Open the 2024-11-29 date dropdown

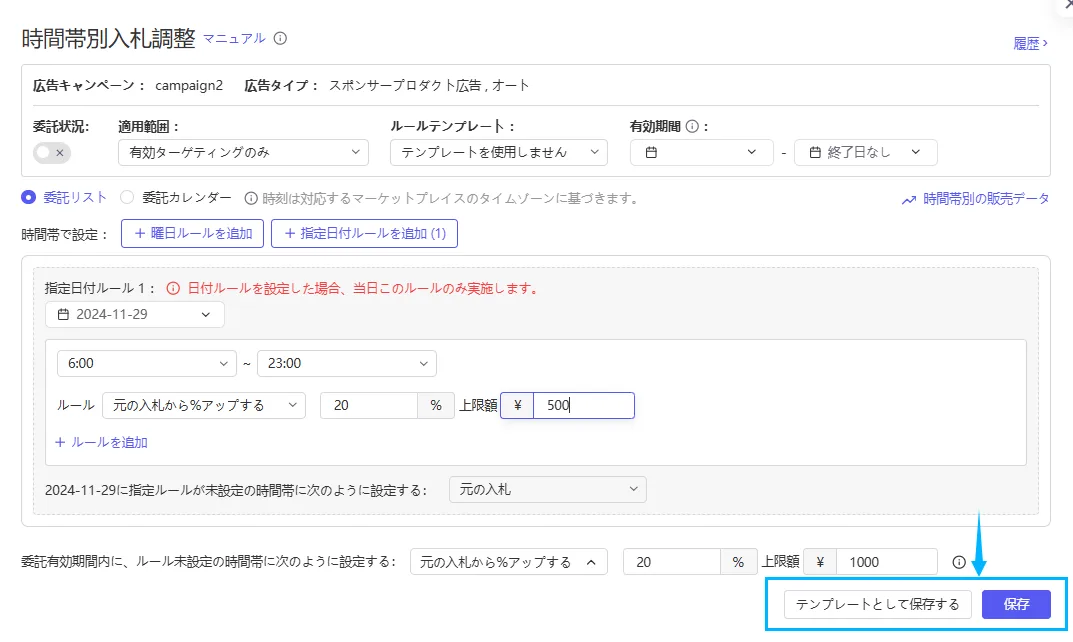(x=135, y=315)
